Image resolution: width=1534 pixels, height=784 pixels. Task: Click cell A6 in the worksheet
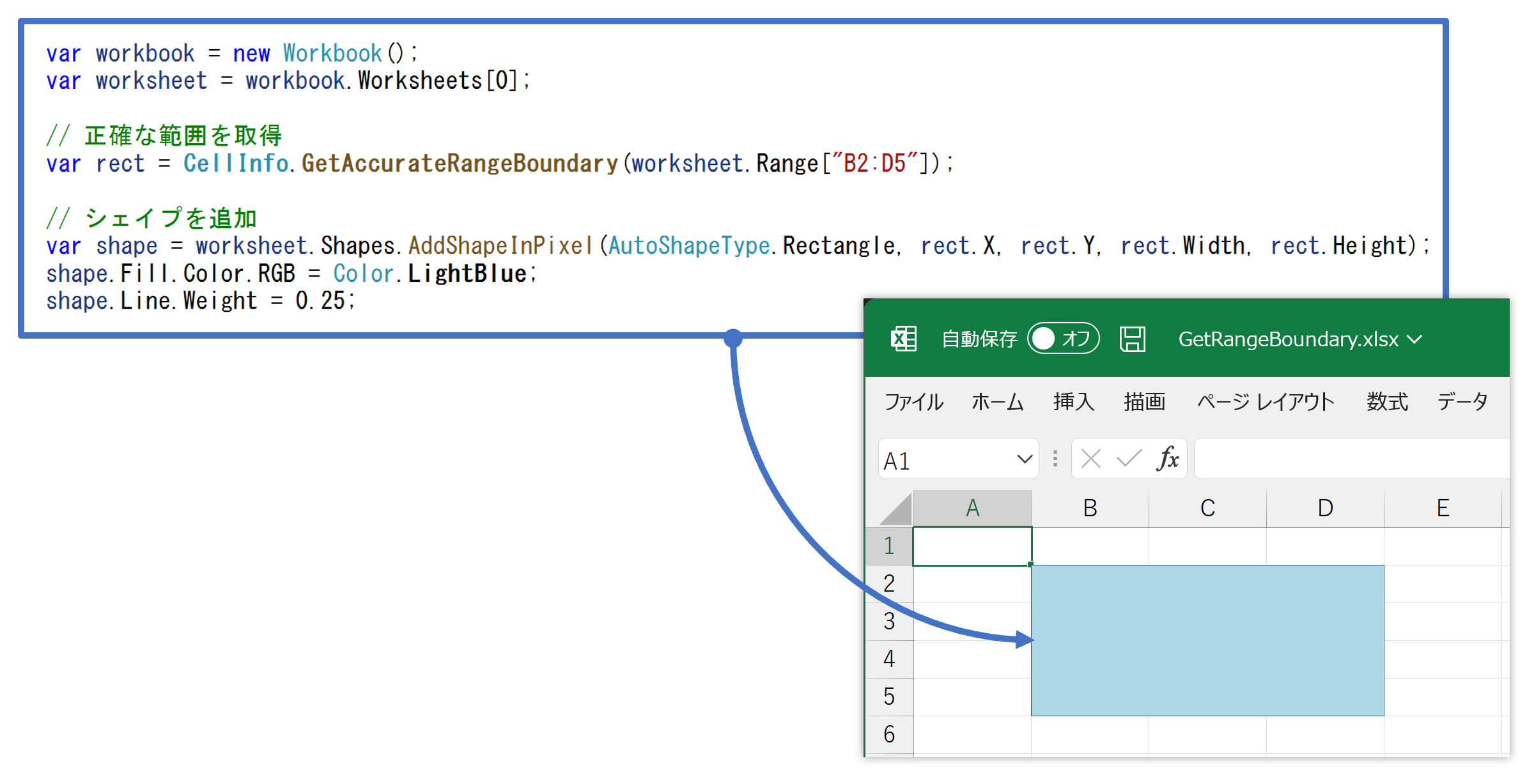pyautogui.click(x=972, y=735)
